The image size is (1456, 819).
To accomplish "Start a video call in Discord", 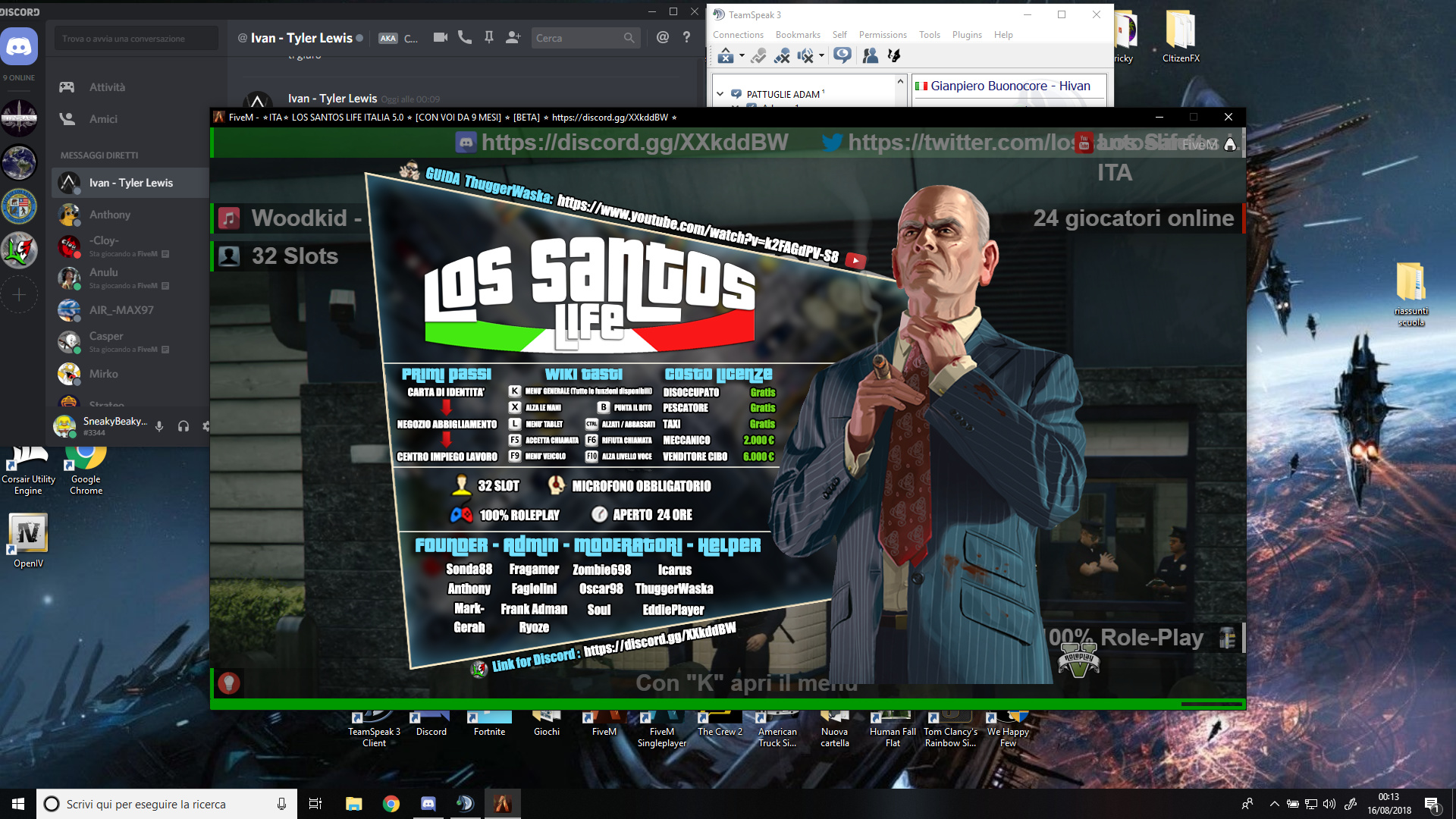I will 440,37.
